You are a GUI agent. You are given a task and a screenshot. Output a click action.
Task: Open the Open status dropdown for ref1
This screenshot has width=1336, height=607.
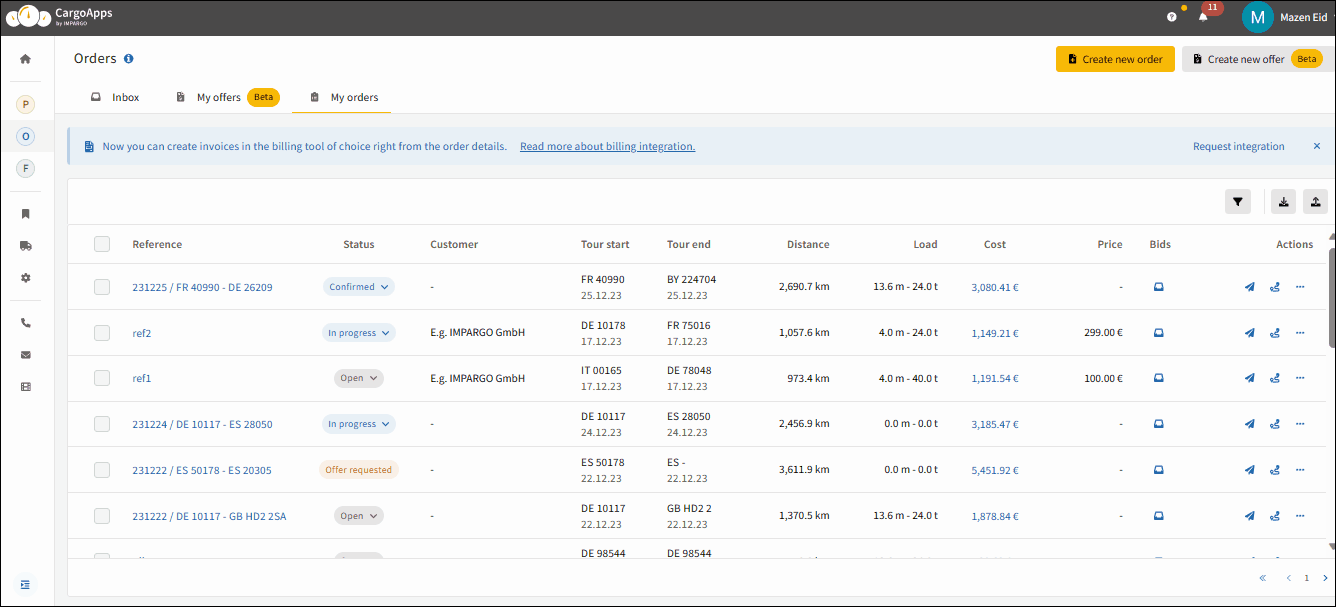tap(359, 378)
